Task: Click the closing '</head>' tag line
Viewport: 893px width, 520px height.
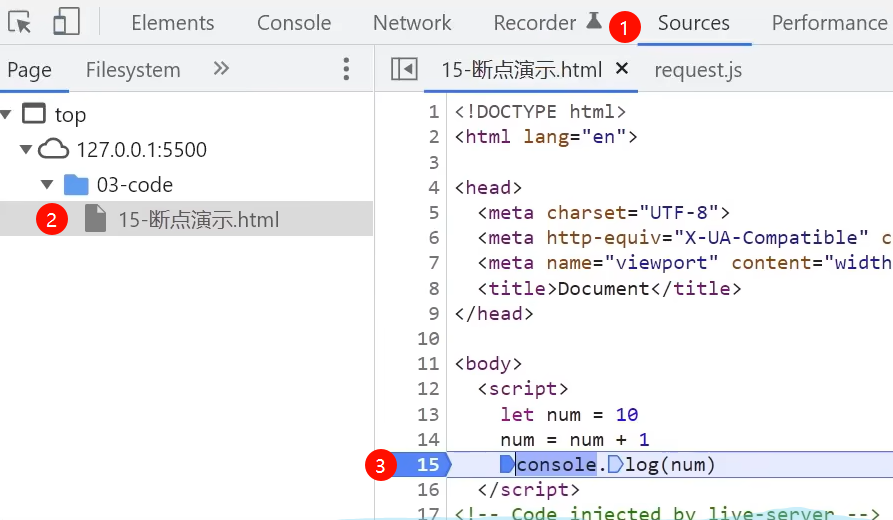Action: [494, 314]
